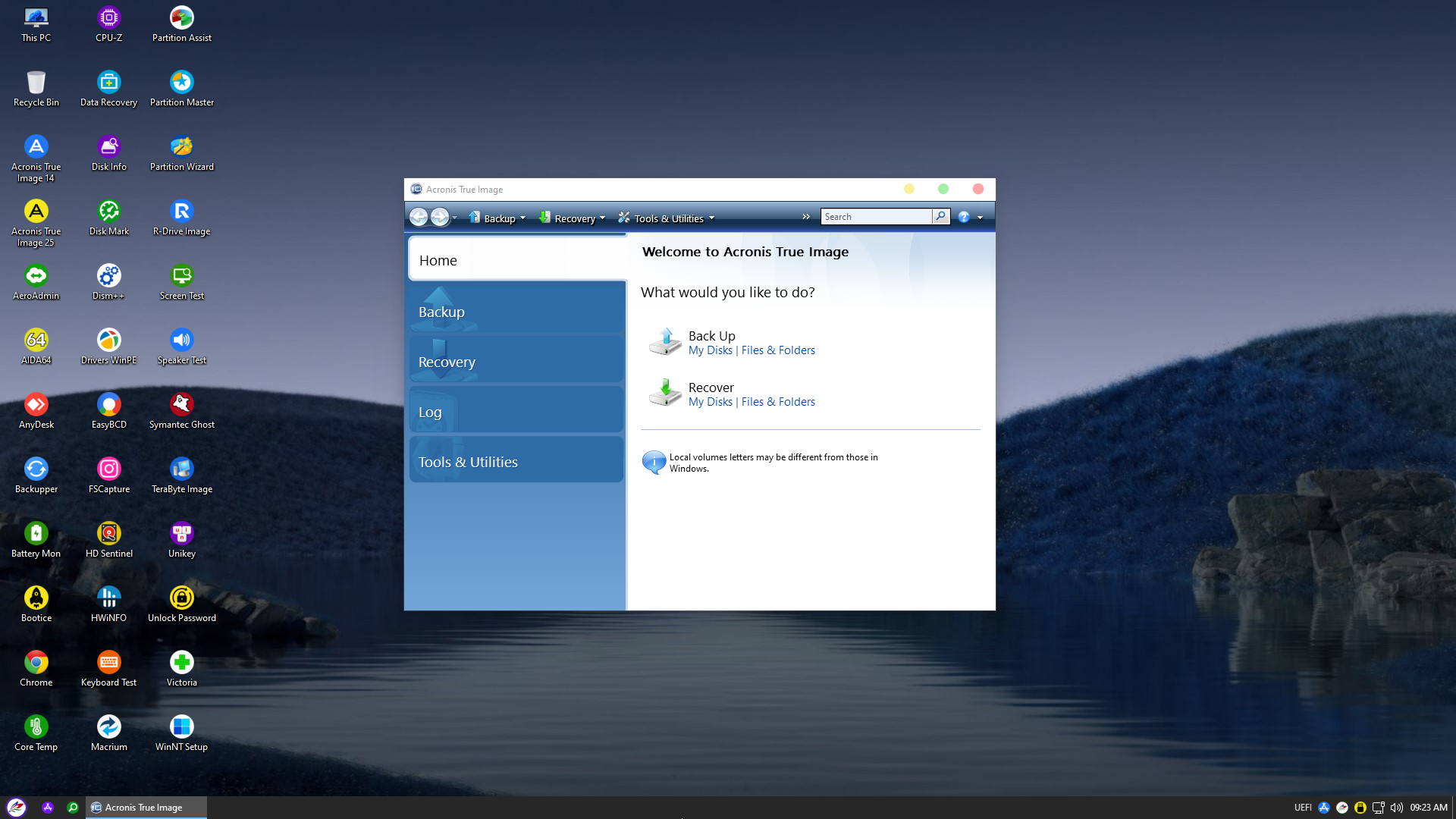This screenshot has height=819, width=1456.
Task: Click into the Search field
Action: pyautogui.click(x=875, y=217)
